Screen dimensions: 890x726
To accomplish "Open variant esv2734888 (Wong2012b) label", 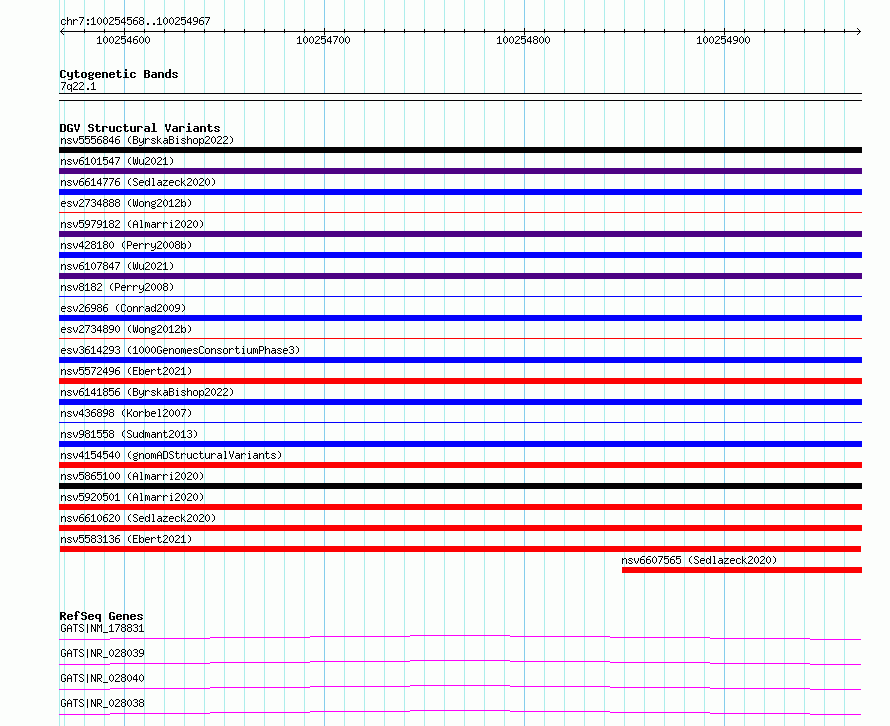I will [126, 203].
